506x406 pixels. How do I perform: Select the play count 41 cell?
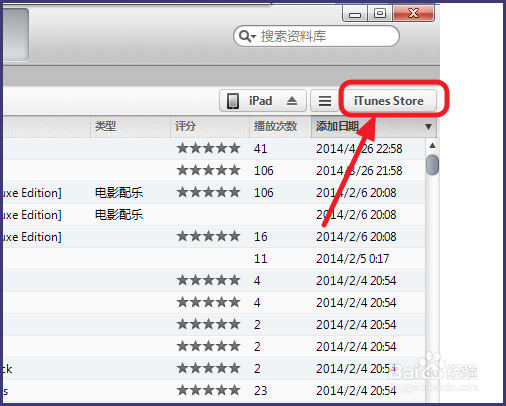pos(260,149)
